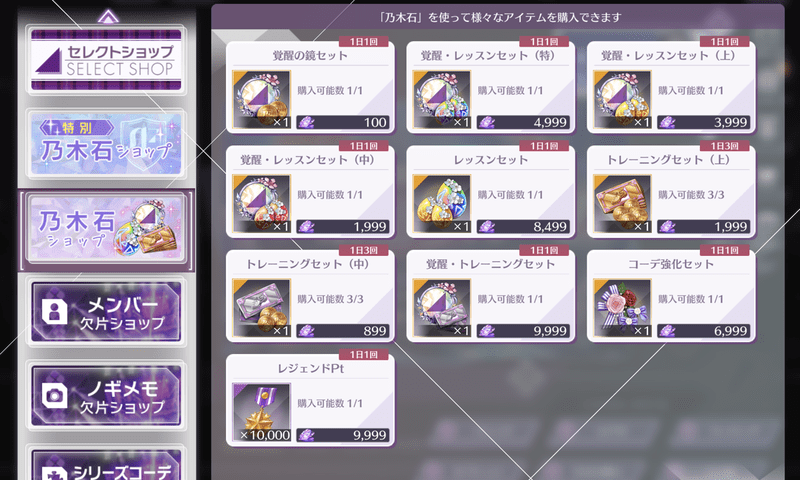Click the レッスンセット egg icon

click(x=442, y=204)
